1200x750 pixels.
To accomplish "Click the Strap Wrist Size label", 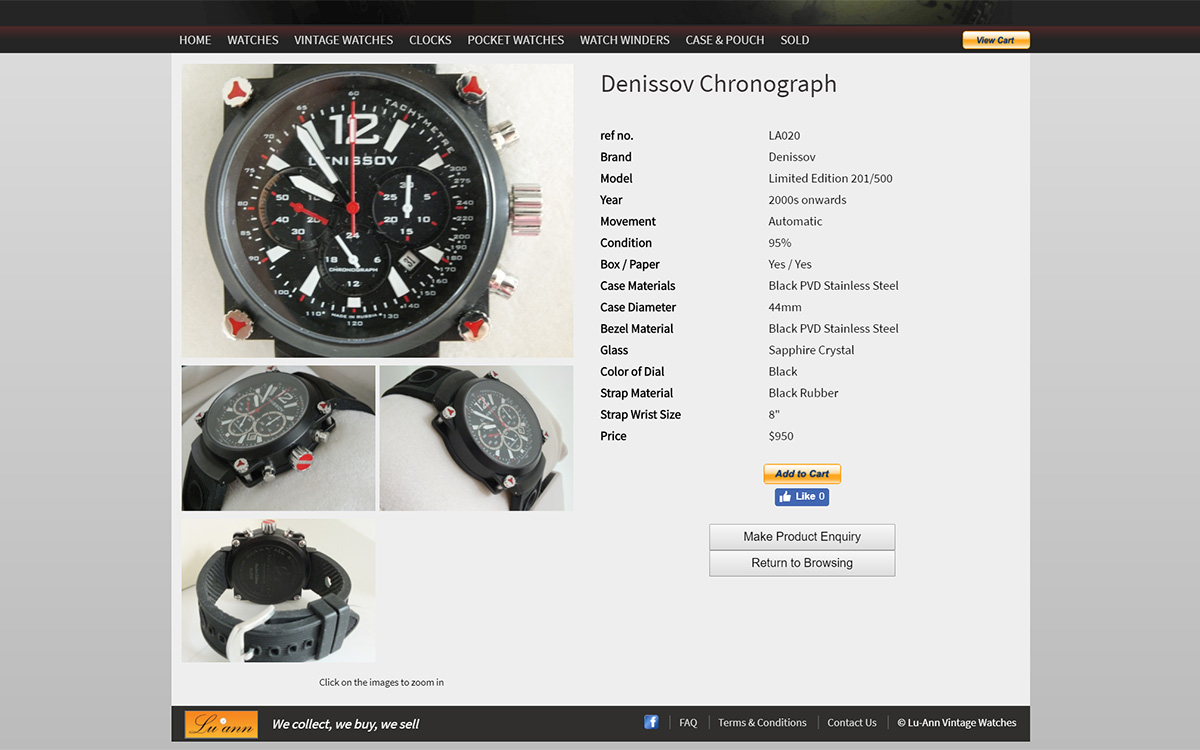I will (x=640, y=415).
